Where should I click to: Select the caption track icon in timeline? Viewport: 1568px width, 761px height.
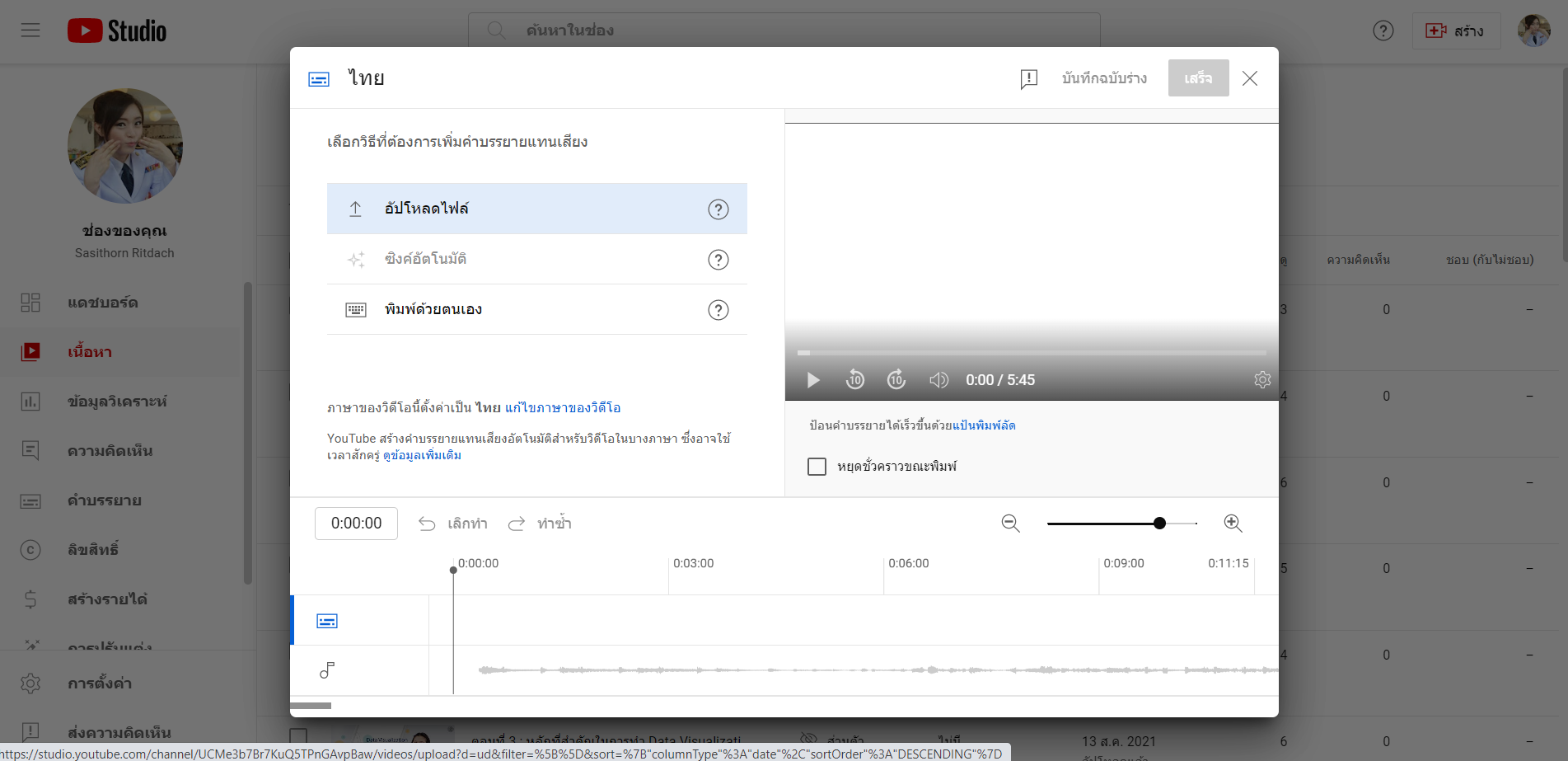tap(327, 621)
